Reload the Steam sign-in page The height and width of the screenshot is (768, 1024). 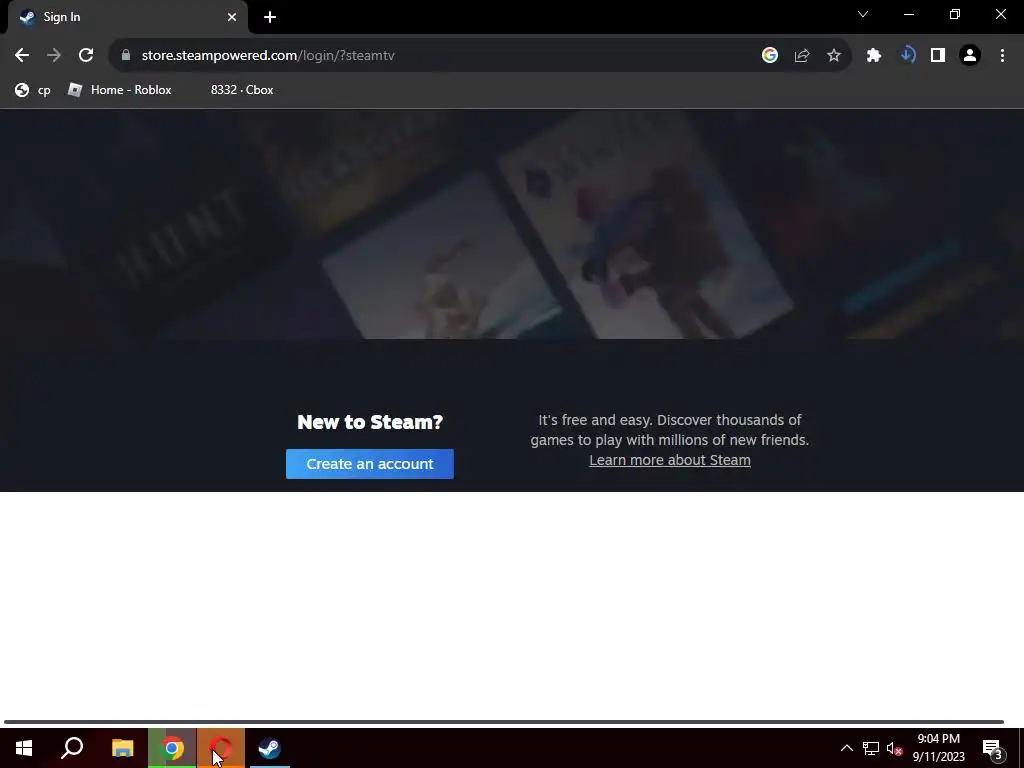click(86, 56)
